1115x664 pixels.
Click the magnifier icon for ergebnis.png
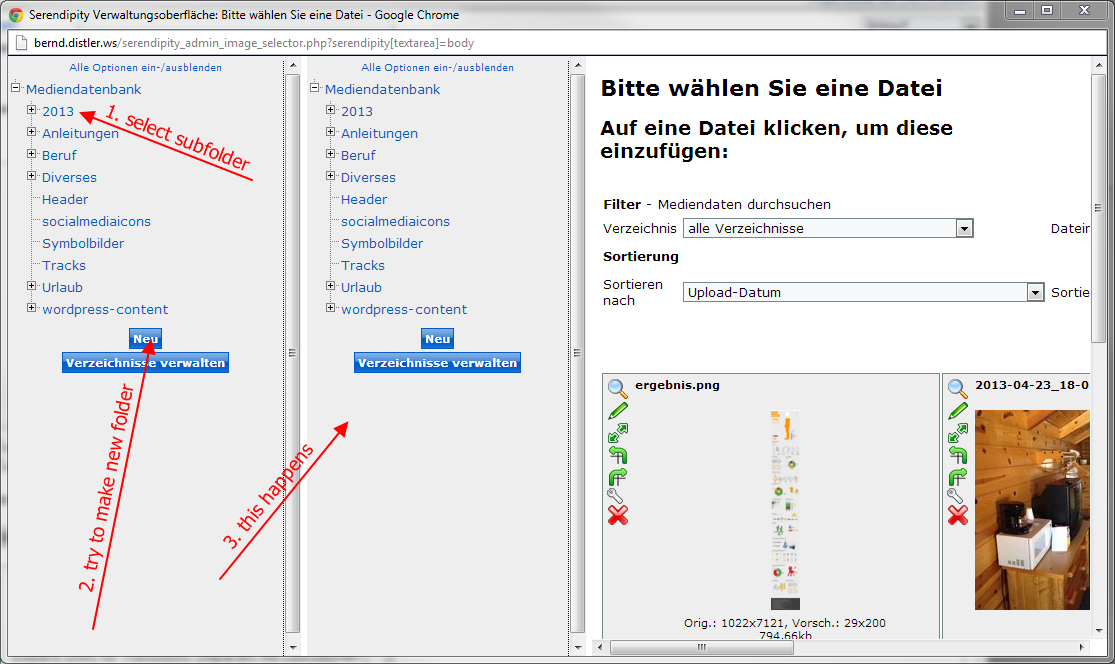pos(617,388)
